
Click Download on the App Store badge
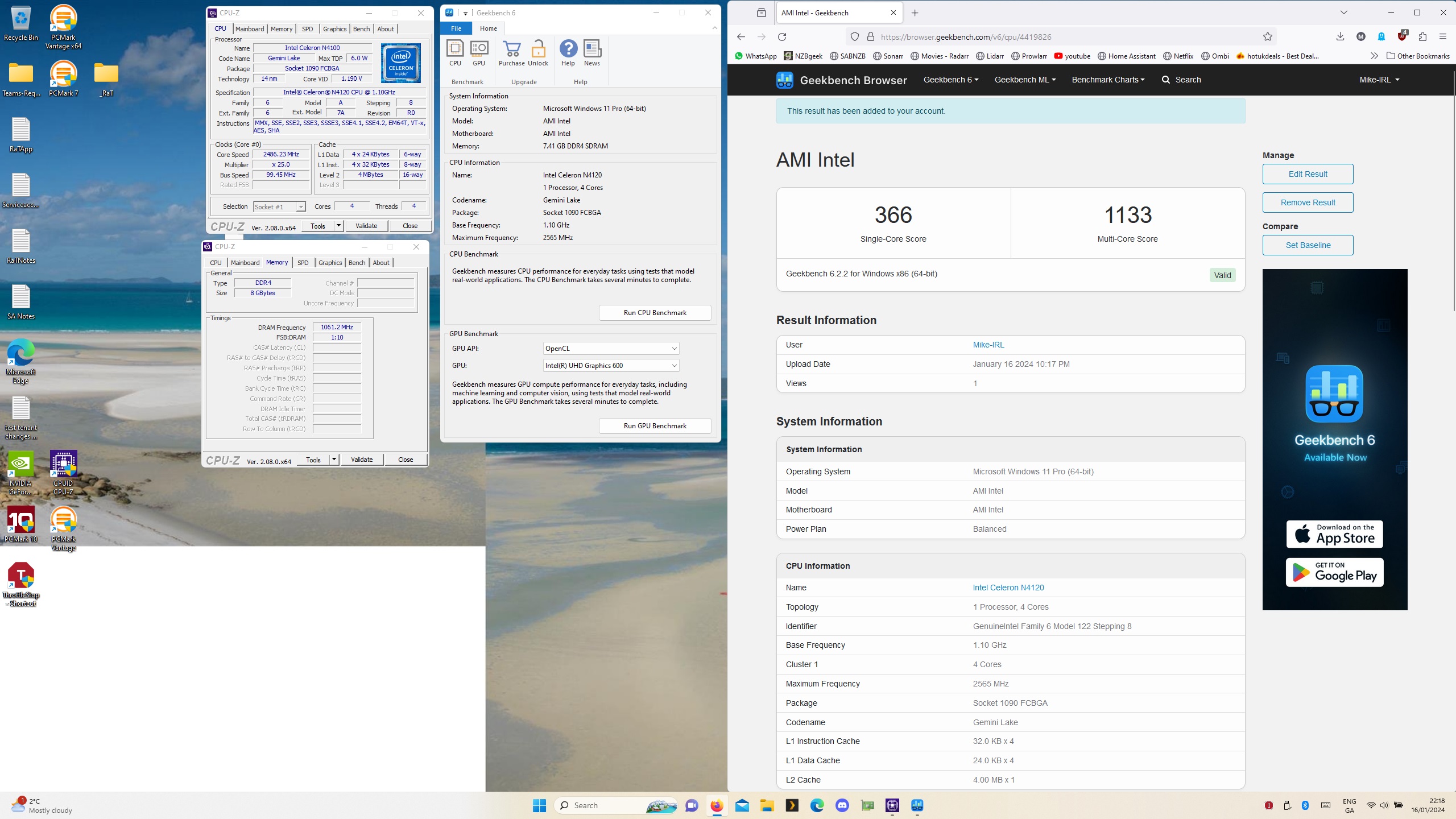[1334, 534]
